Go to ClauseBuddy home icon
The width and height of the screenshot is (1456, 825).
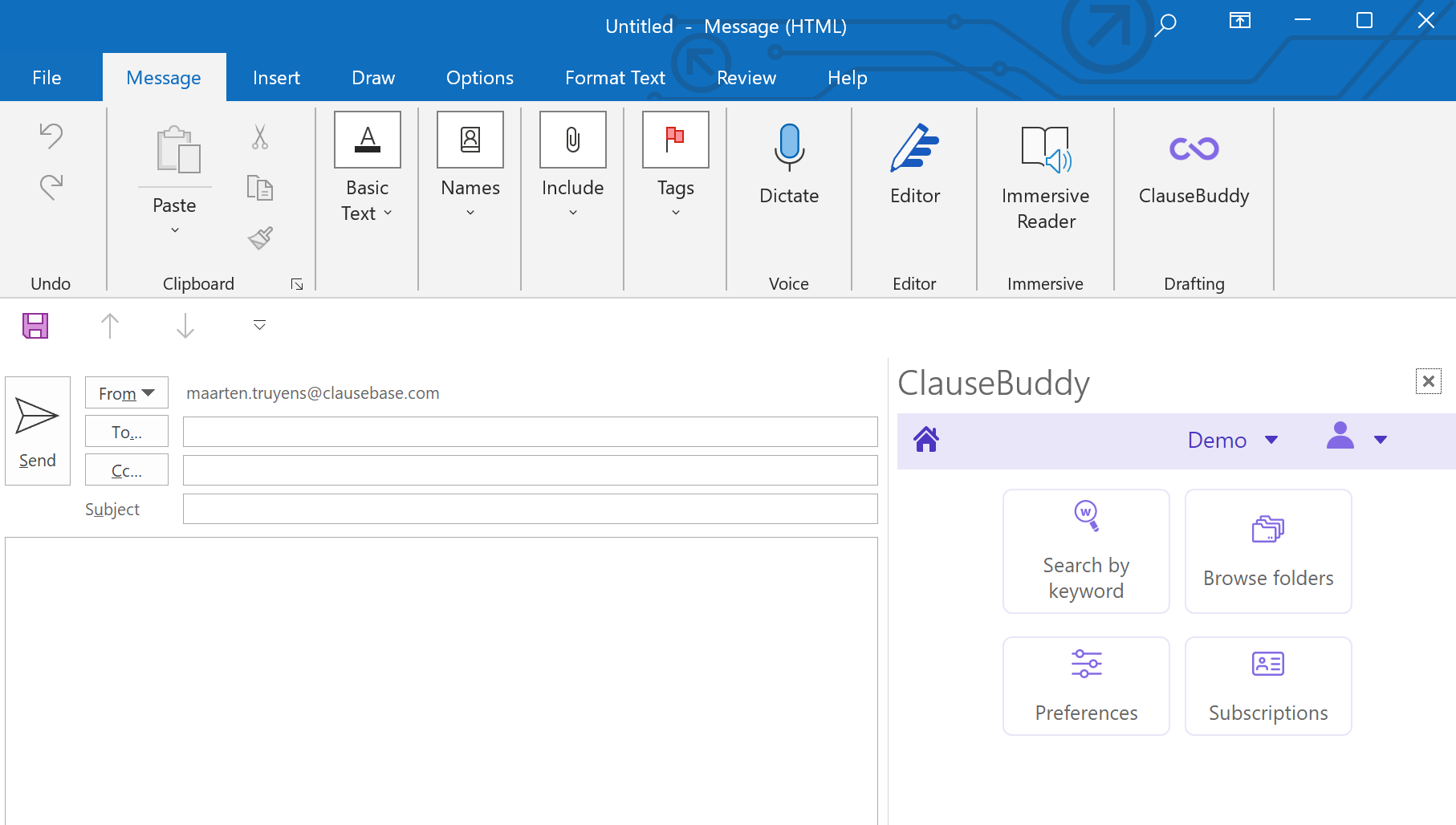click(926, 440)
